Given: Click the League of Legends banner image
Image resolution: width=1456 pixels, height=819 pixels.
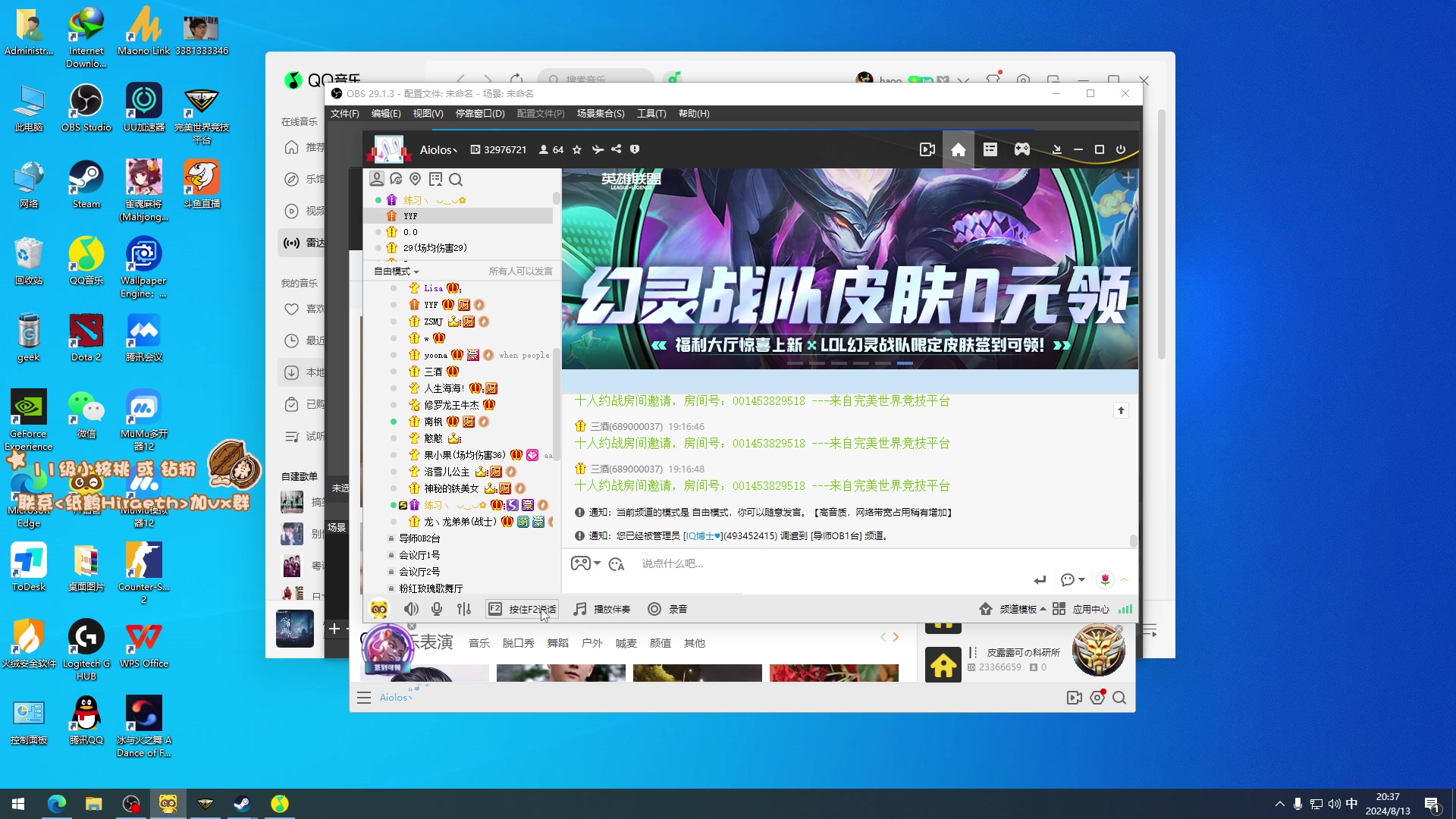Looking at the screenshot, I should 849,268.
